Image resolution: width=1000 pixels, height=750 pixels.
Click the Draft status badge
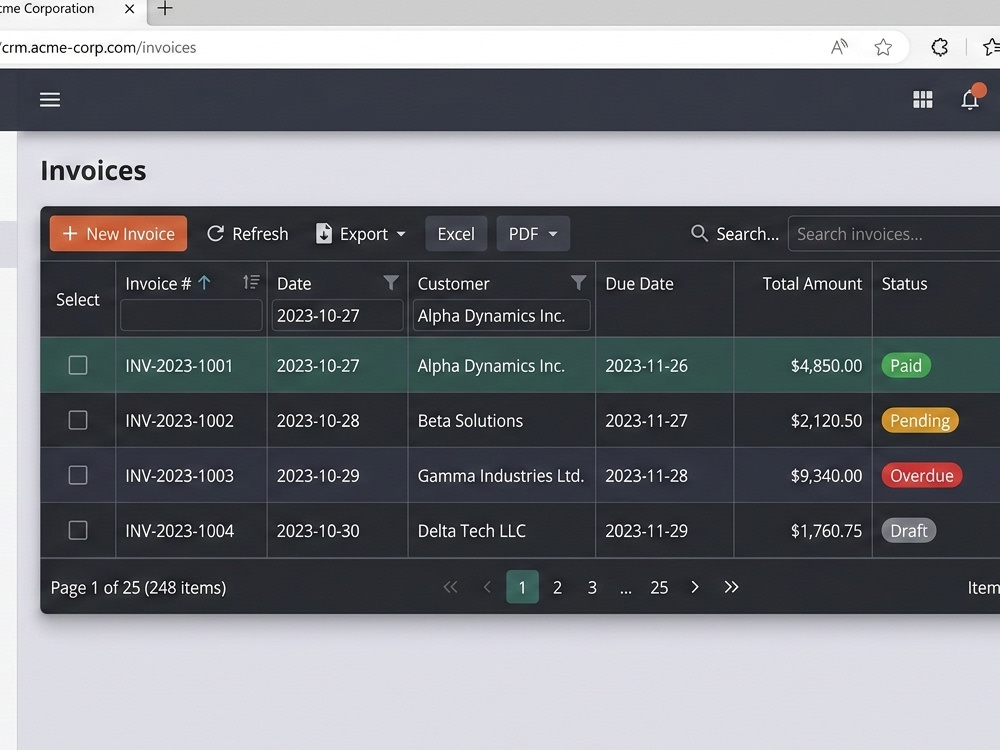coord(908,531)
